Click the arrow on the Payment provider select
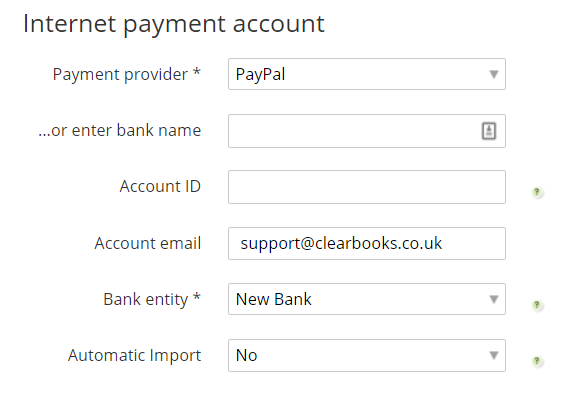 (x=494, y=75)
